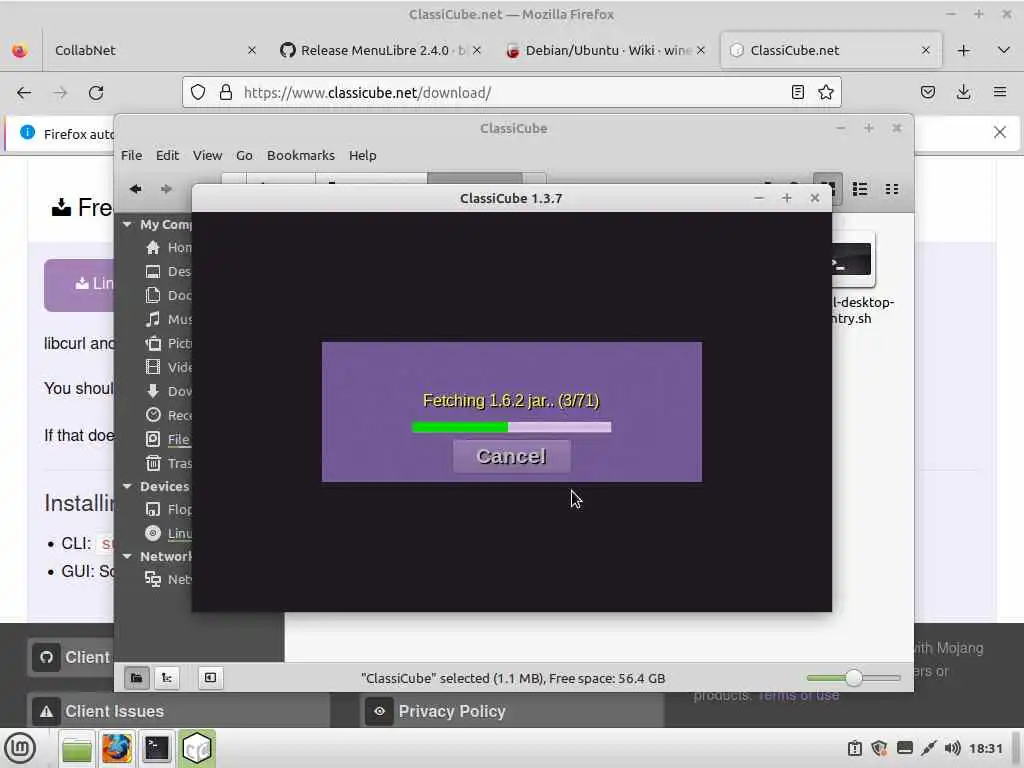Launch Files from the taskbar

[x=77, y=748]
